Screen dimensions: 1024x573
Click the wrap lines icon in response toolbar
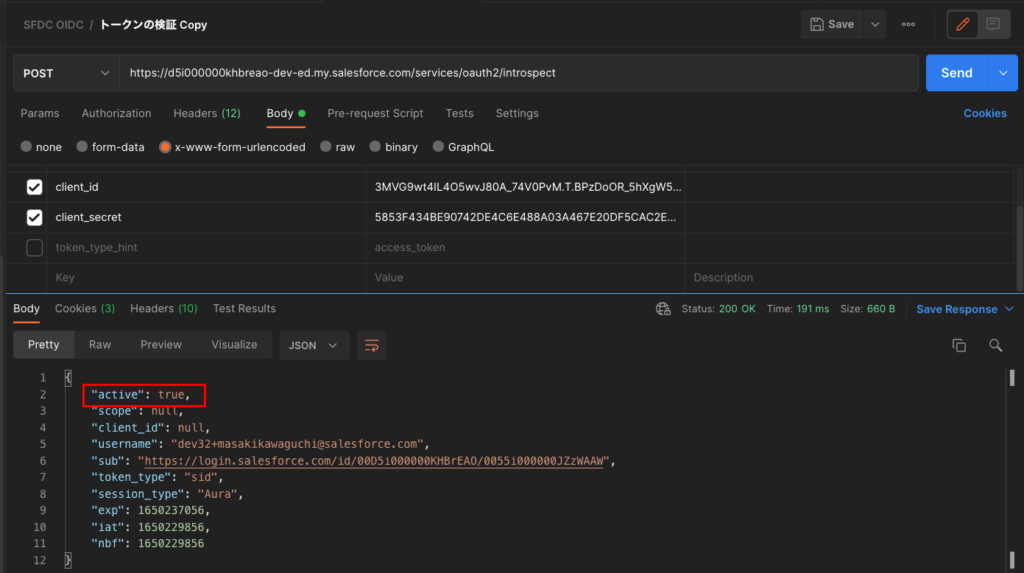(x=372, y=345)
